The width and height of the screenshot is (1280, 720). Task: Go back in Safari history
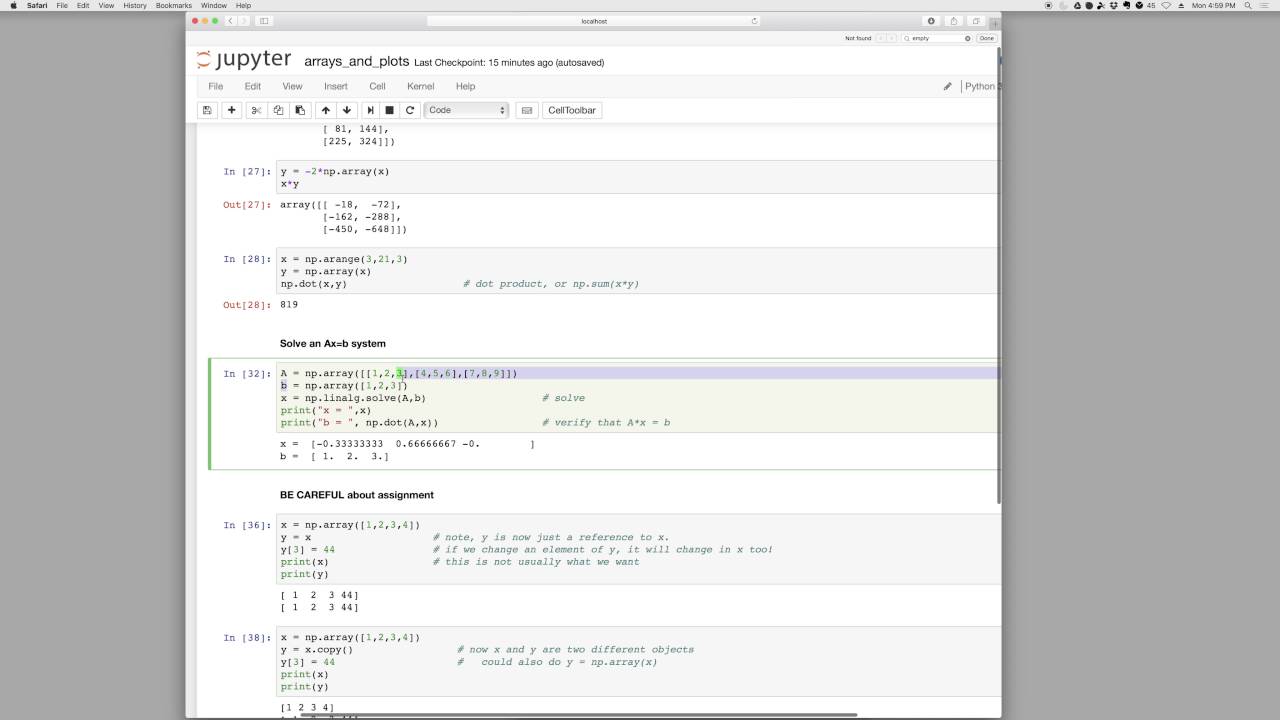point(231,21)
